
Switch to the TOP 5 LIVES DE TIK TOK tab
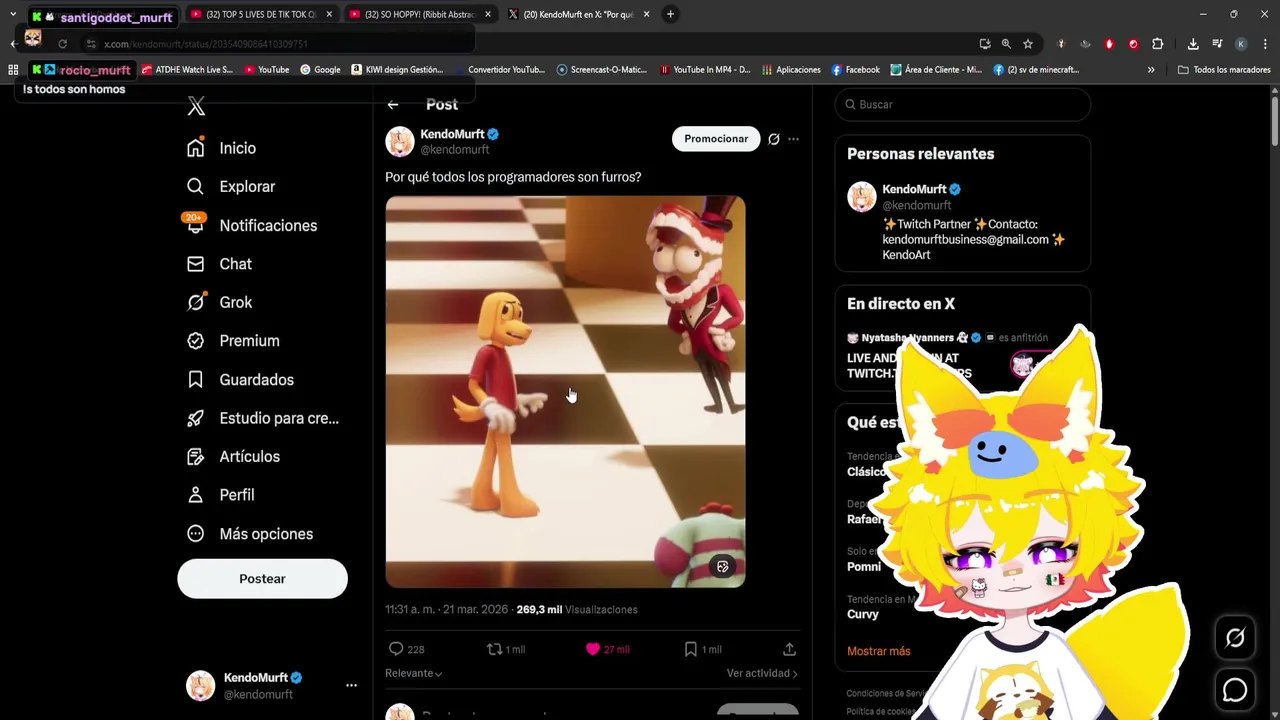[x=262, y=15]
